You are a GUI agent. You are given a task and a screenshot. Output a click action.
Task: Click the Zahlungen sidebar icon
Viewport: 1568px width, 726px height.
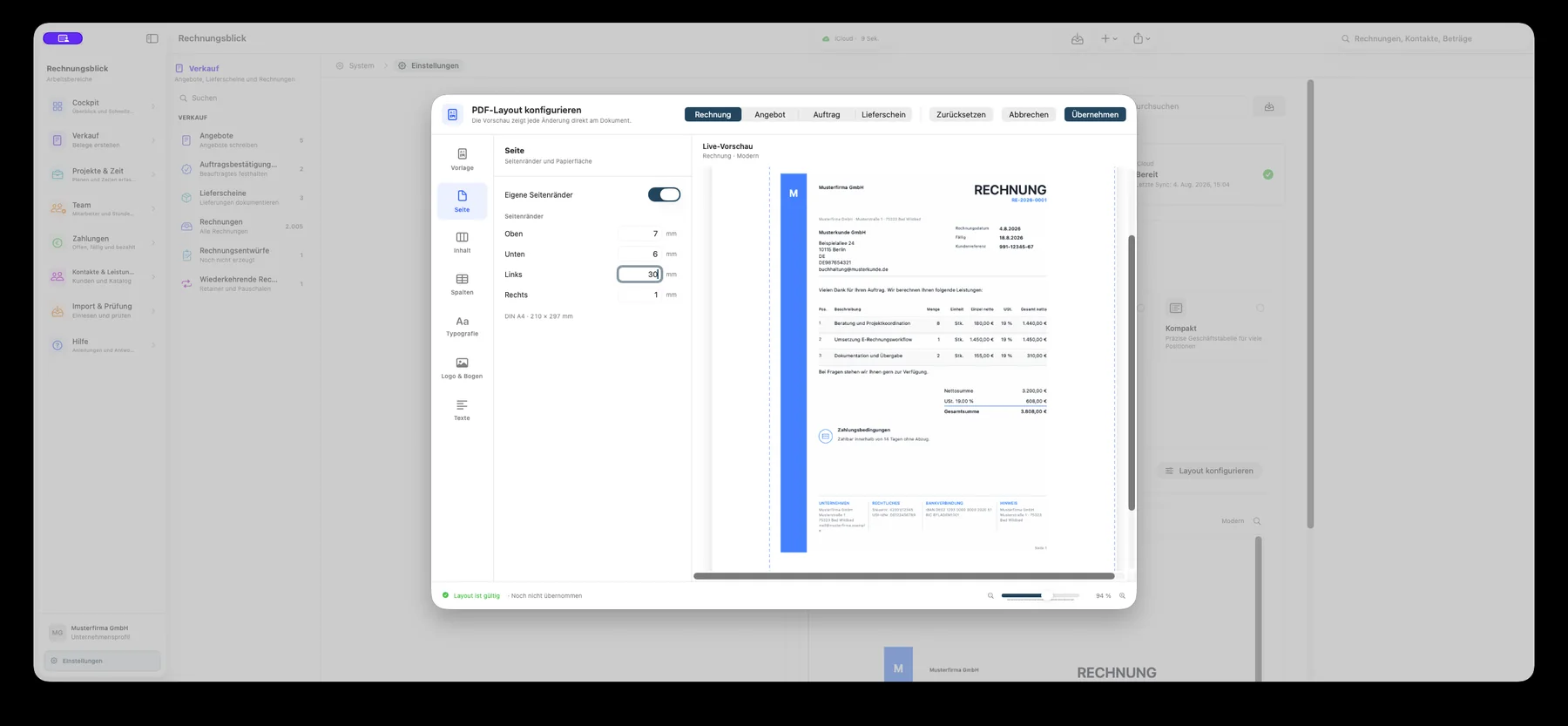[57, 242]
